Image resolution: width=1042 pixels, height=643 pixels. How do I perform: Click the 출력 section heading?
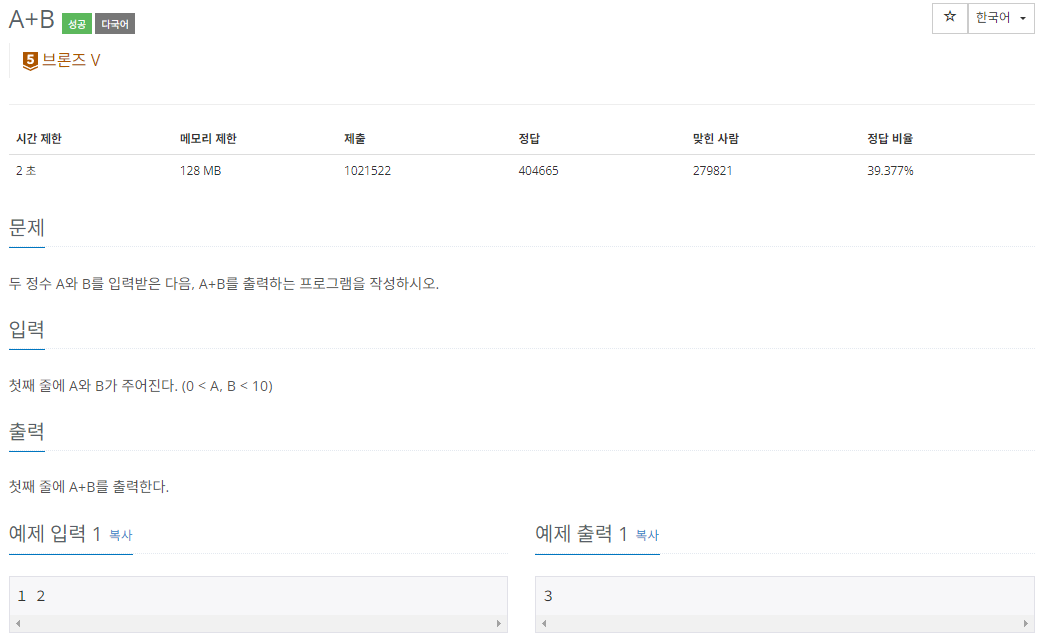click(27, 432)
